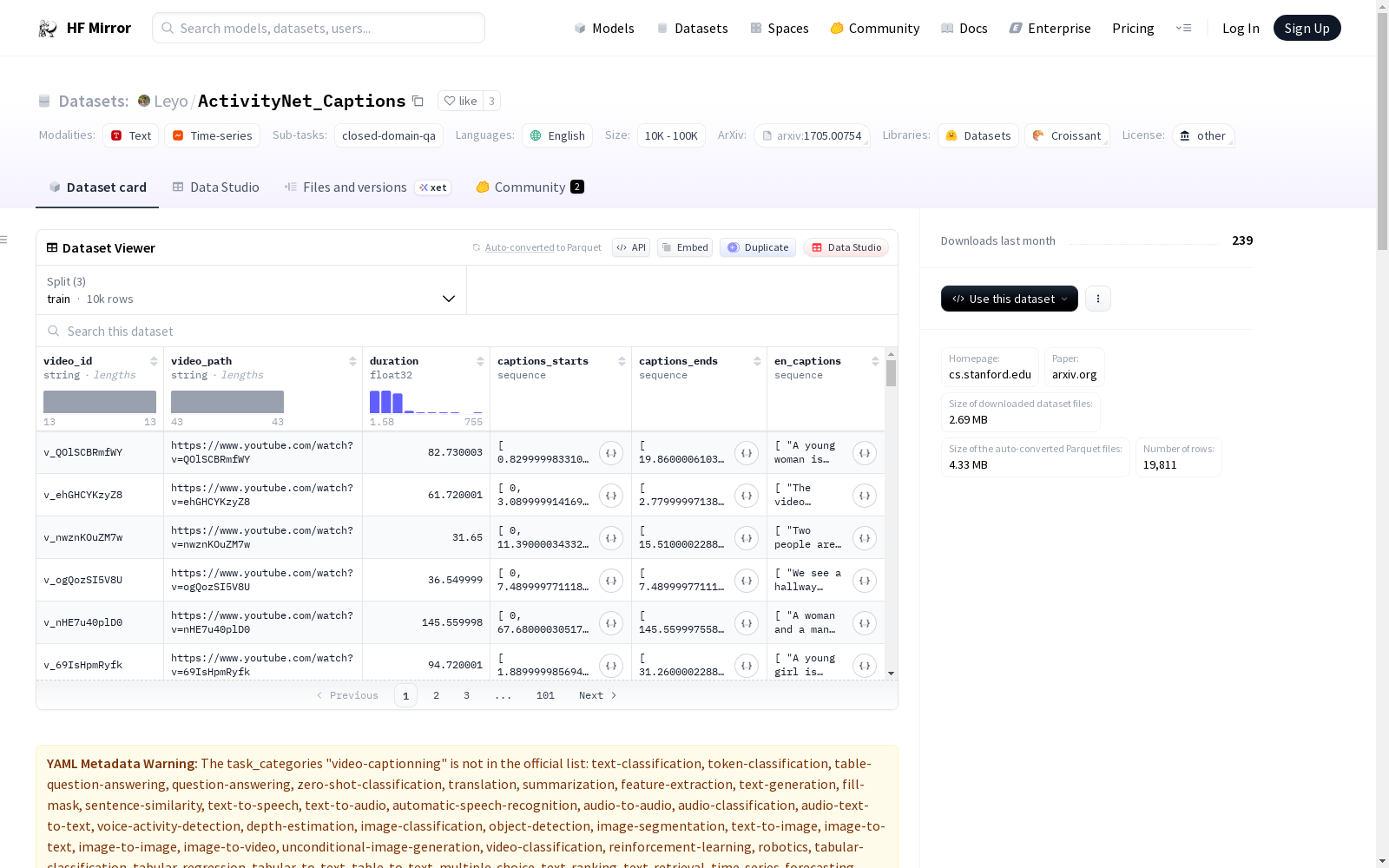Click the video_path lengths histogram bar

point(227,402)
